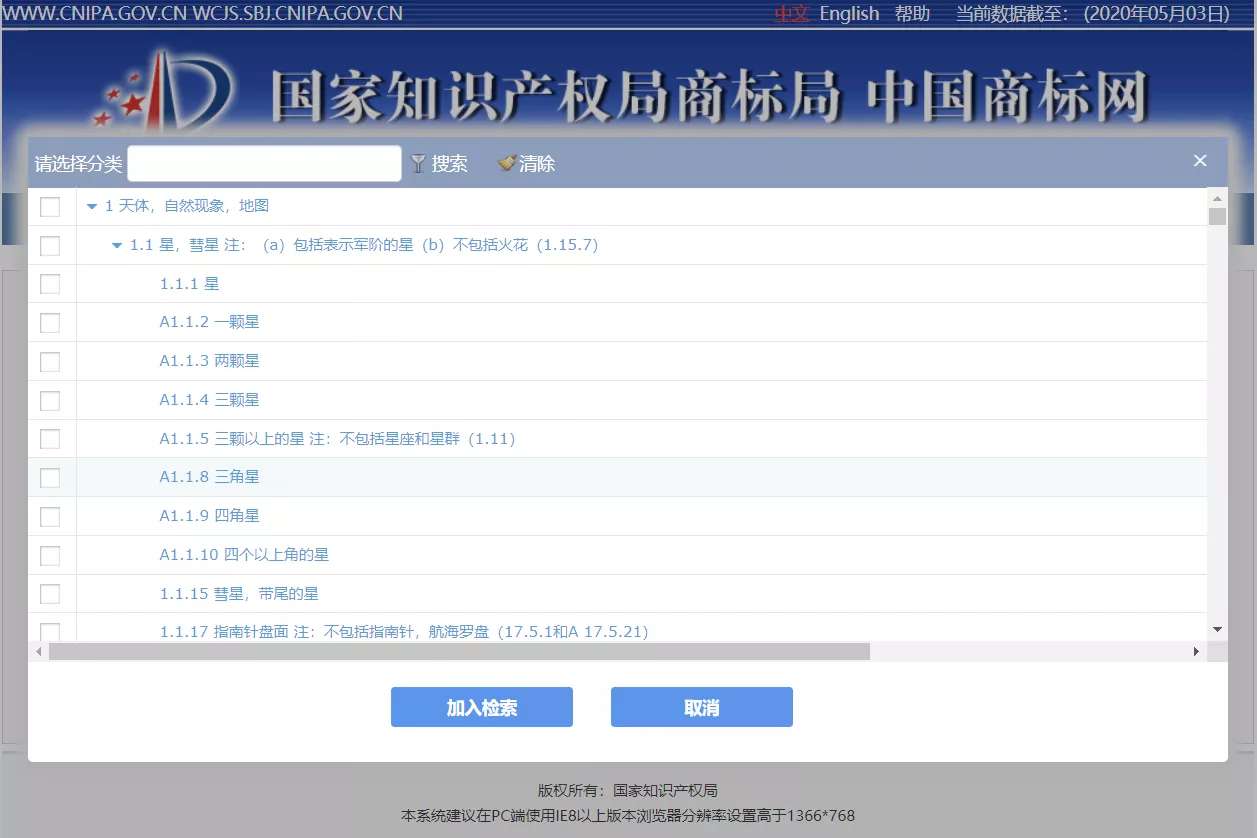Check the box for 1.1.15 彗星,带尾的星

click(50, 594)
